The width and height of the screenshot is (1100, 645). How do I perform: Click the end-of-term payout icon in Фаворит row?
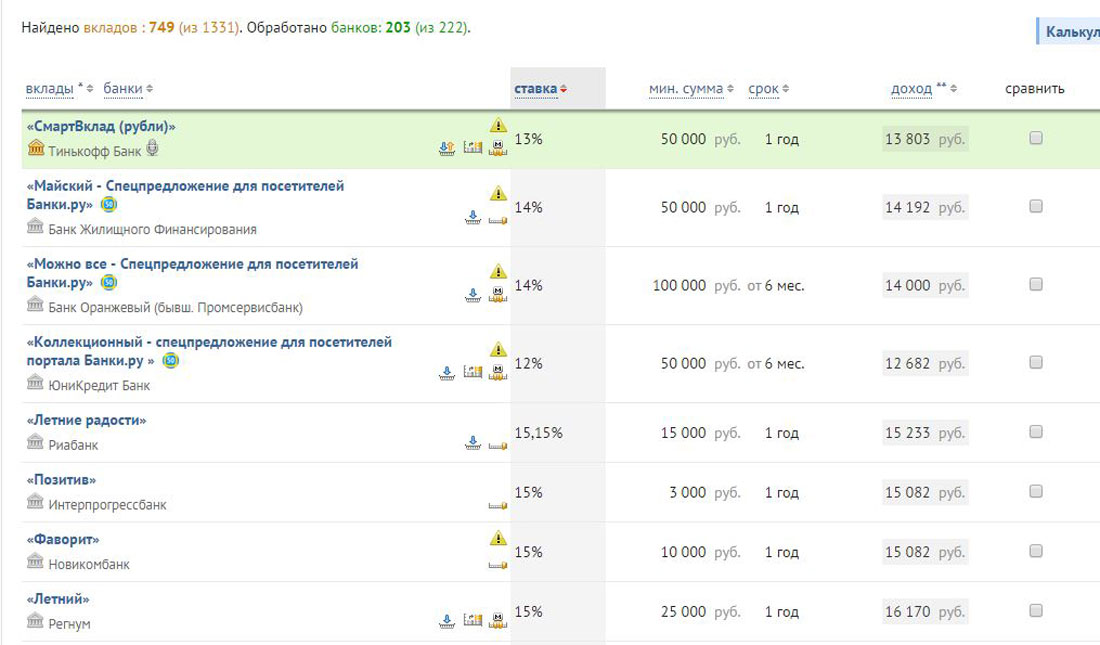coord(498,564)
